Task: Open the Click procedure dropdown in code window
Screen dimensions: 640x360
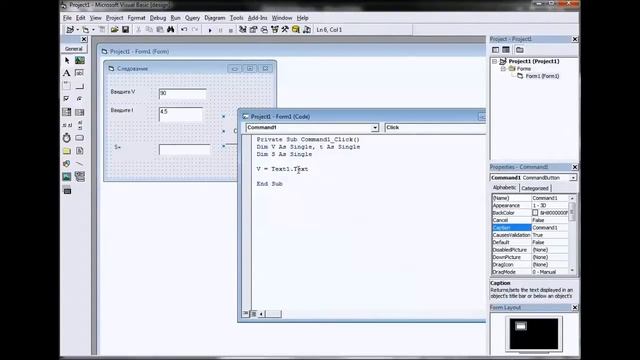Action: [x=435, y=128]
